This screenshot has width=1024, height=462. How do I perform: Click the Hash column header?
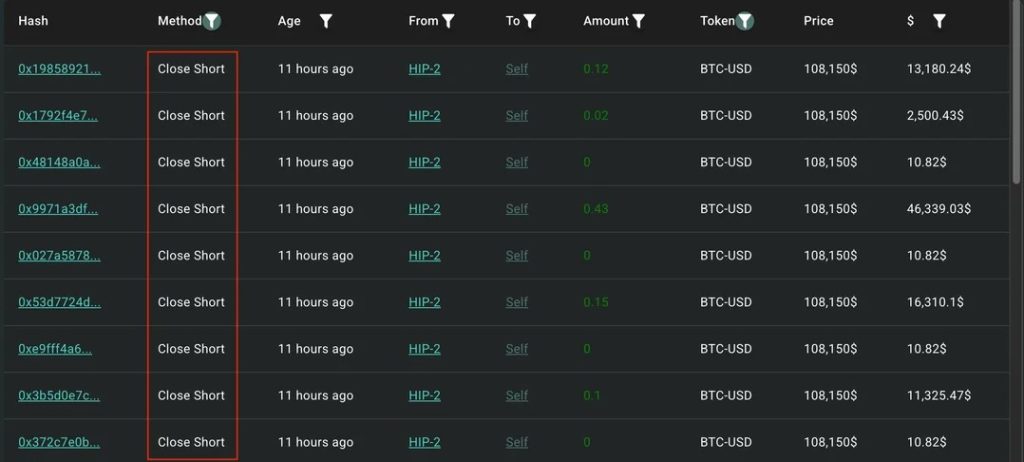click(x=33, y=21)
